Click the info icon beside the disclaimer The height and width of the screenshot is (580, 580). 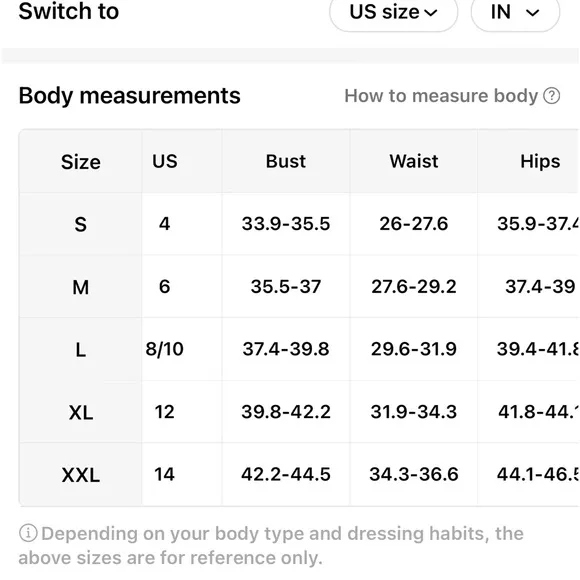pos(28,533)
